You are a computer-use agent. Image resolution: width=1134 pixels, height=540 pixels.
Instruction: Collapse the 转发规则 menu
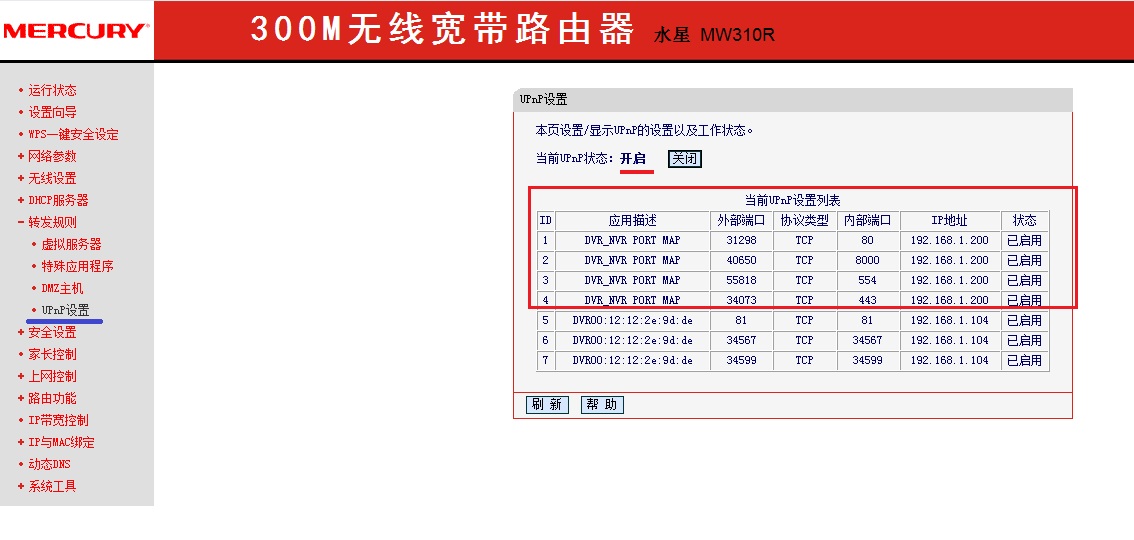point(52,222)
